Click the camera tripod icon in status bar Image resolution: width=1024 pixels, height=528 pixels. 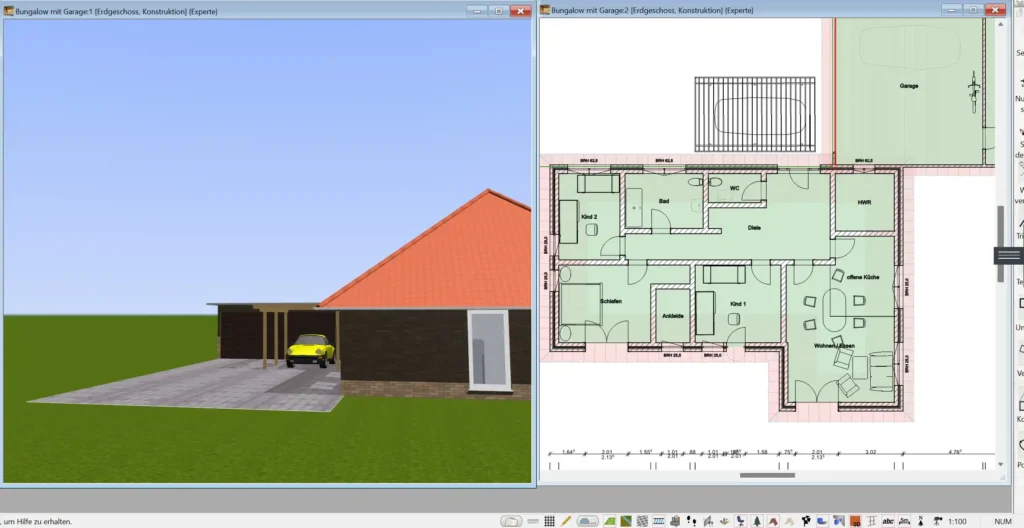[937, 520]
